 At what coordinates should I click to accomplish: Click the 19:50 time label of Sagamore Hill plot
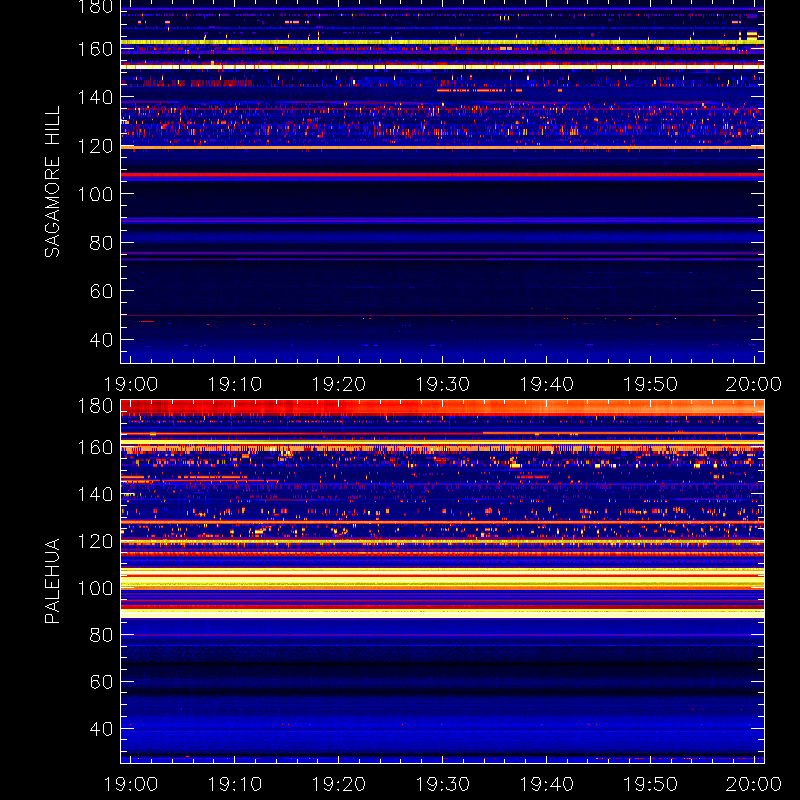(x=651, y=384)
